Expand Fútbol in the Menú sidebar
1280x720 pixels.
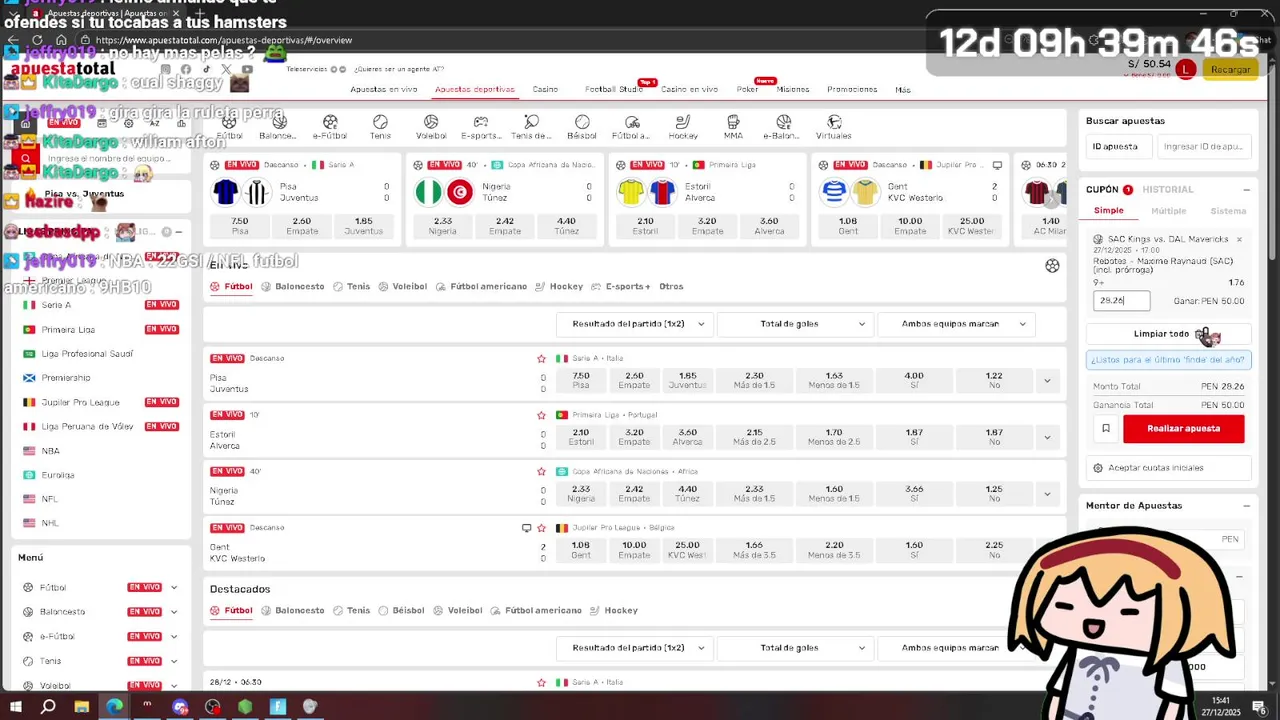(x=174, y=588)
